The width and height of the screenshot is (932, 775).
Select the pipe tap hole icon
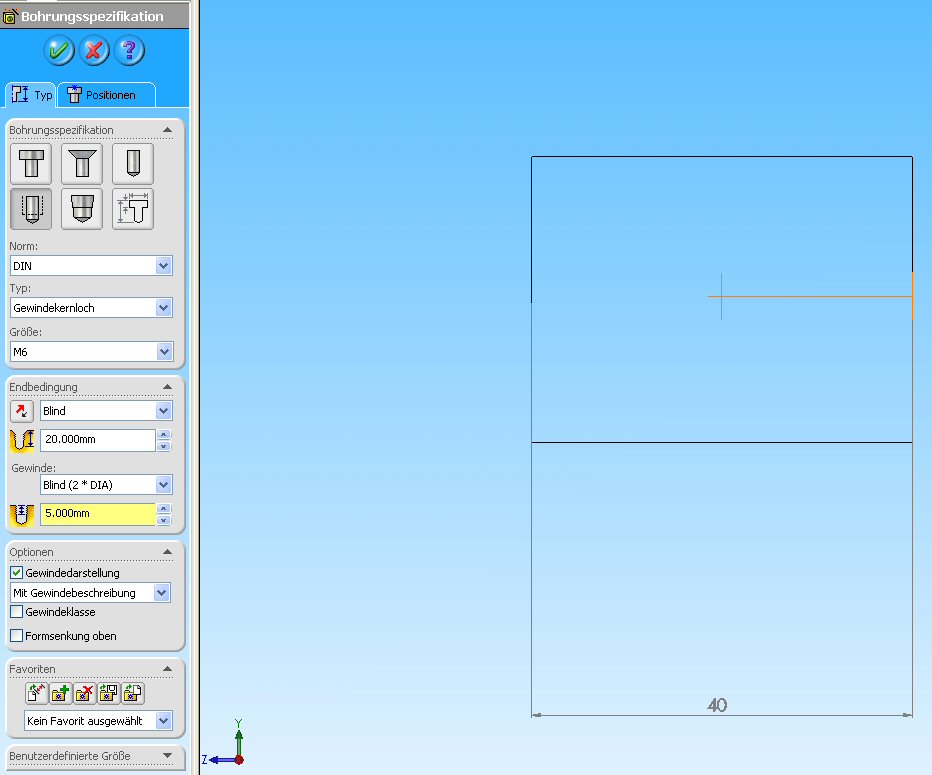[81, 209]
